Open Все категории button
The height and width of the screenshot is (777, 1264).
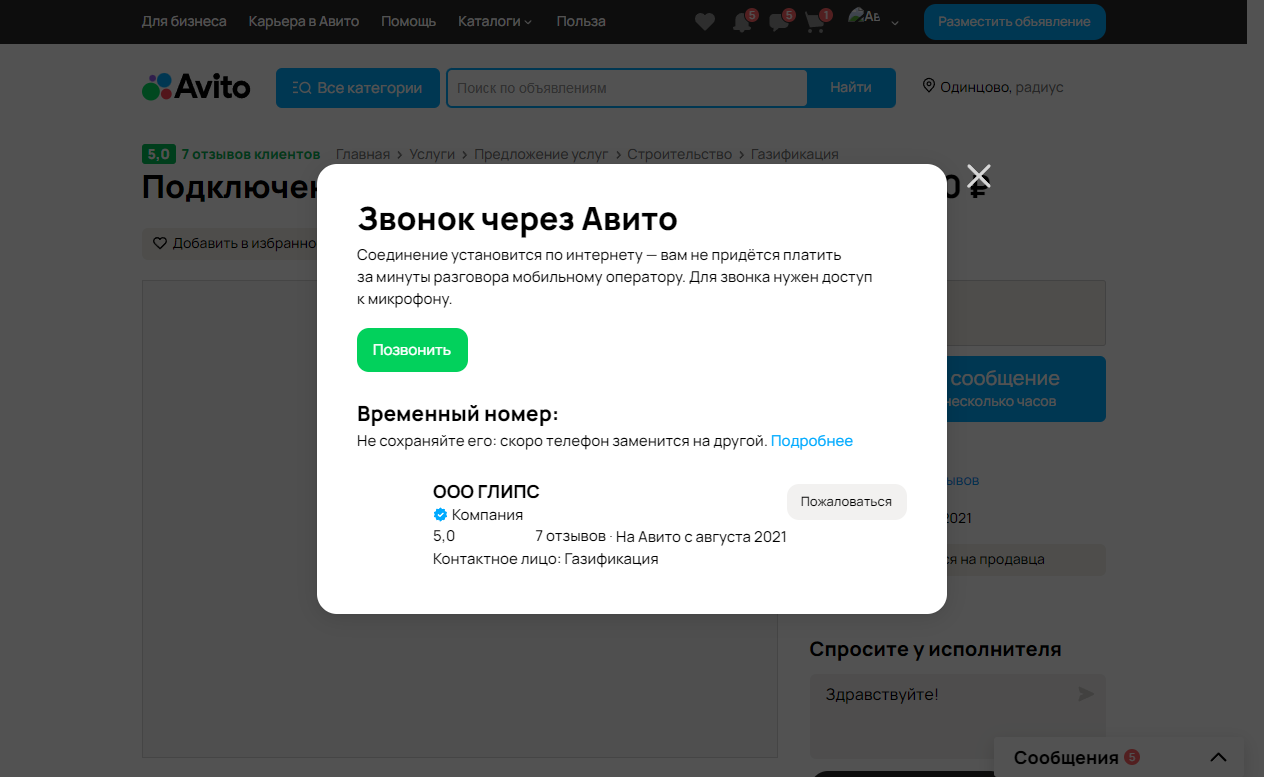(357, 87)
